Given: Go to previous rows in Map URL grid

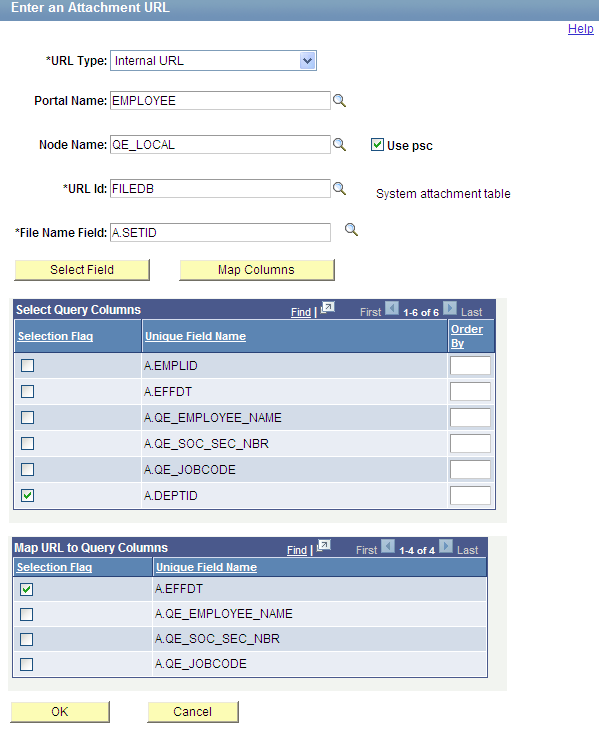Looking at the screenshot, I should point(388,546).
